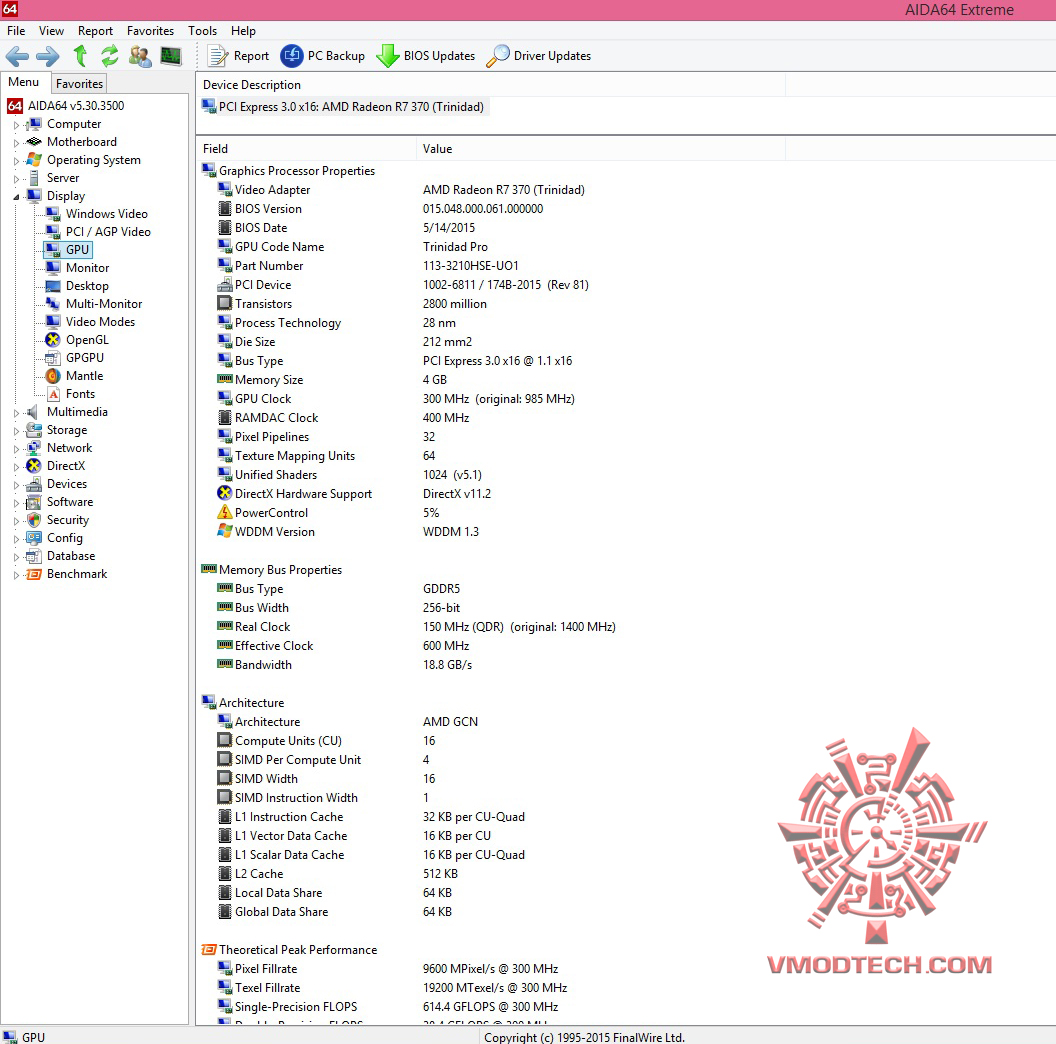Open the Tools menu
The width and height of the screenshot is (1056, 1044).
click(x=202, y=31)
